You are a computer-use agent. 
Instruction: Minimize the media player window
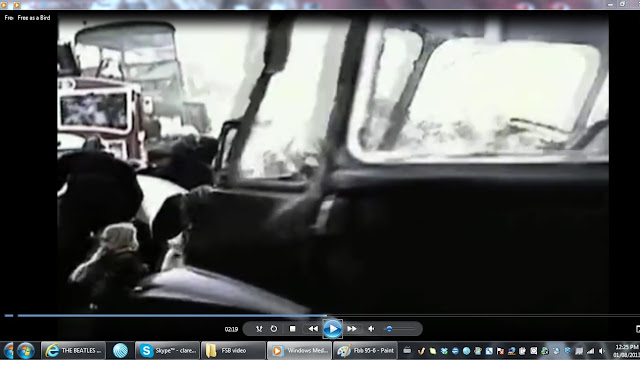coord(611,4)
